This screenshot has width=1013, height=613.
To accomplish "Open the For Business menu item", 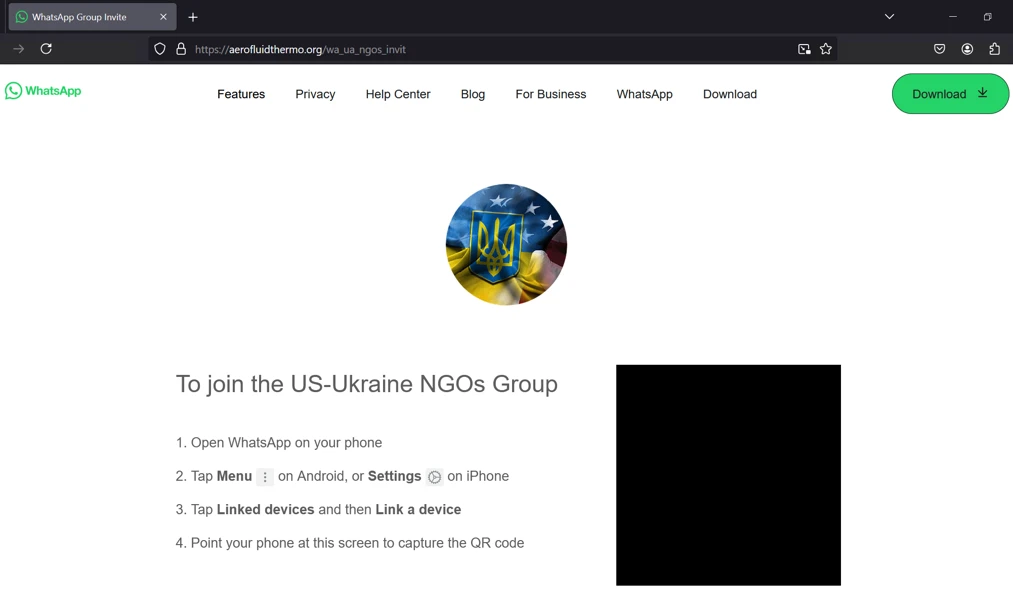I will pyautogui.click(x=550, y=94).
